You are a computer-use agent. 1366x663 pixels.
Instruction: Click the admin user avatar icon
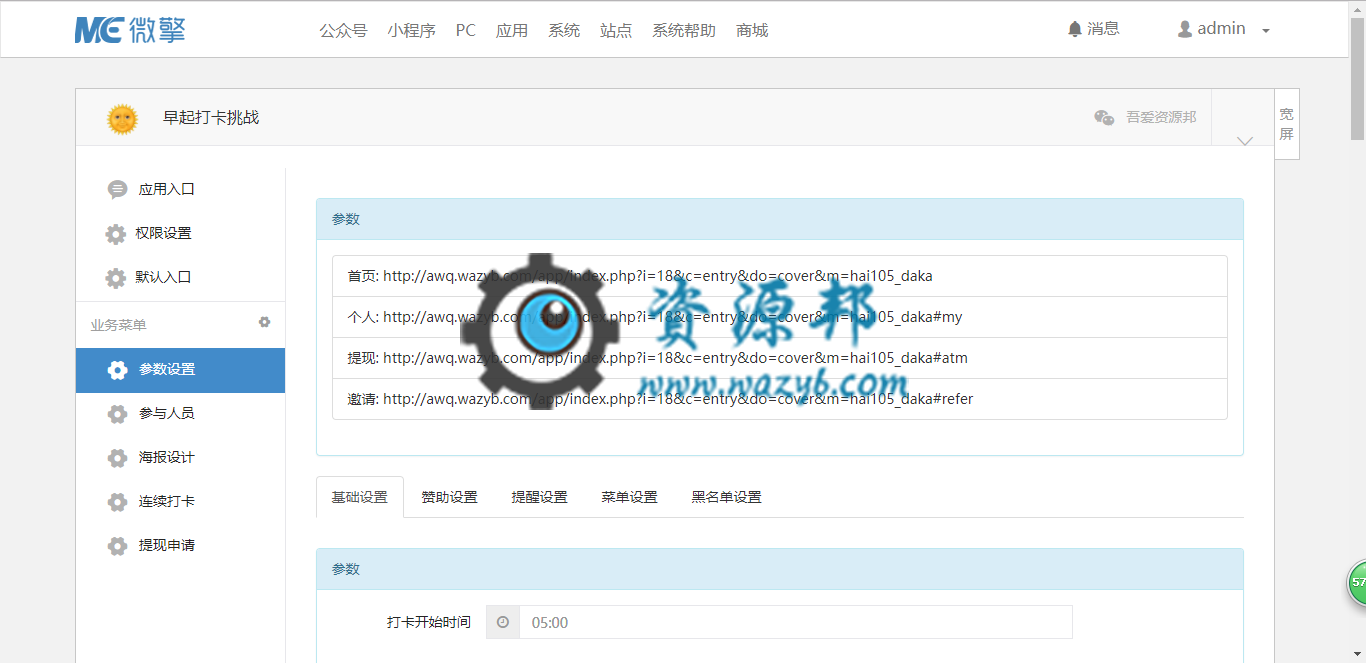1185,29
